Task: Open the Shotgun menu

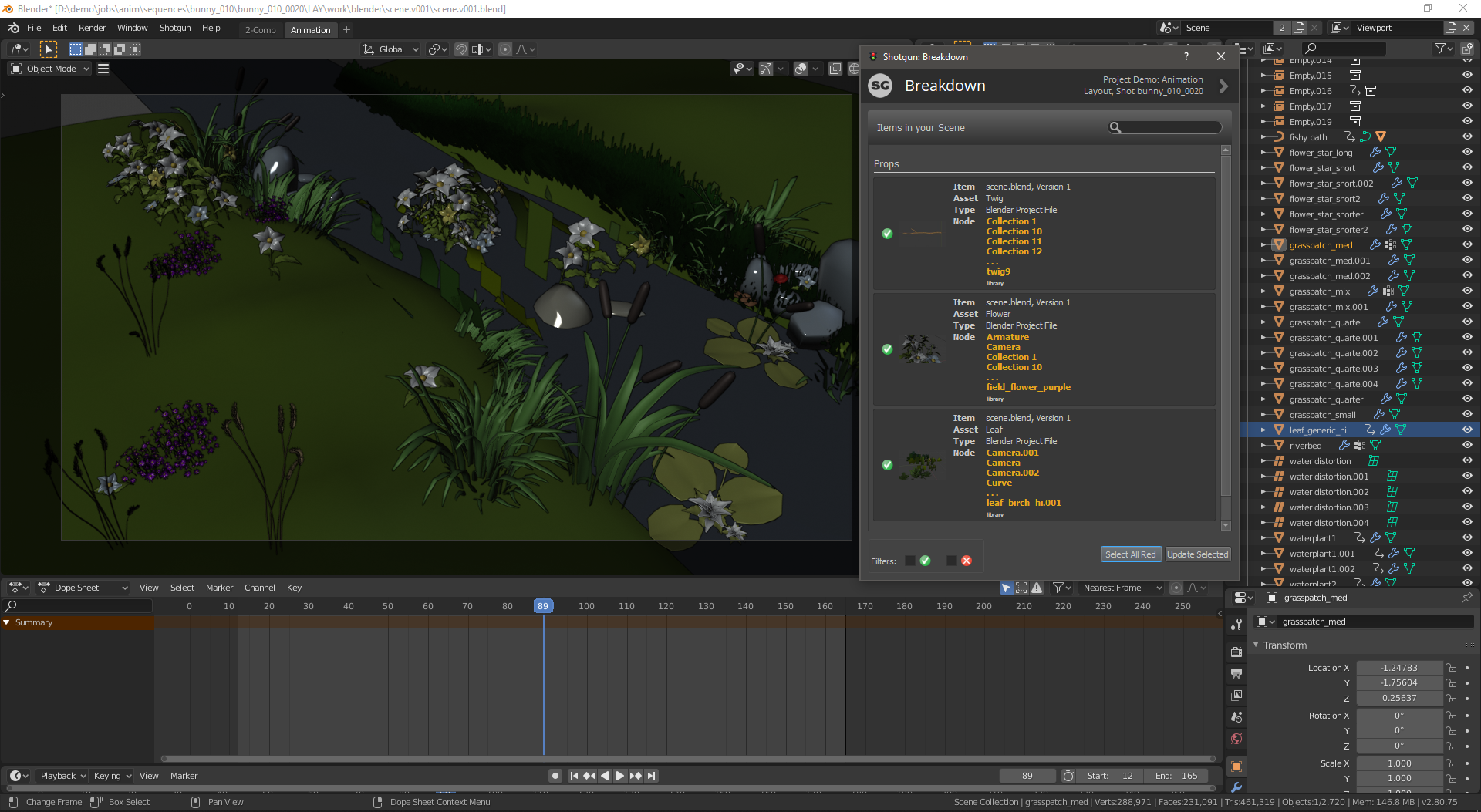Action: pyautogui.click(x=175, y=28)
